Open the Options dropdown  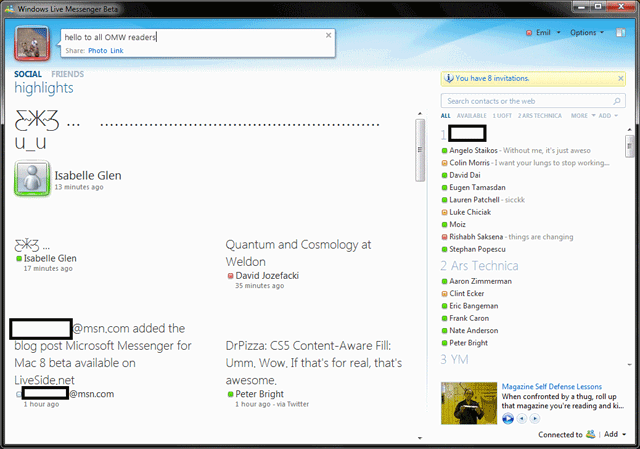587,33
